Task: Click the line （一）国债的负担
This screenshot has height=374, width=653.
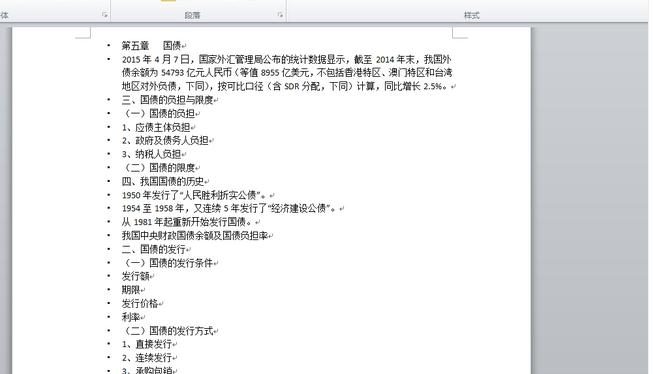Action: pos(158,113)
